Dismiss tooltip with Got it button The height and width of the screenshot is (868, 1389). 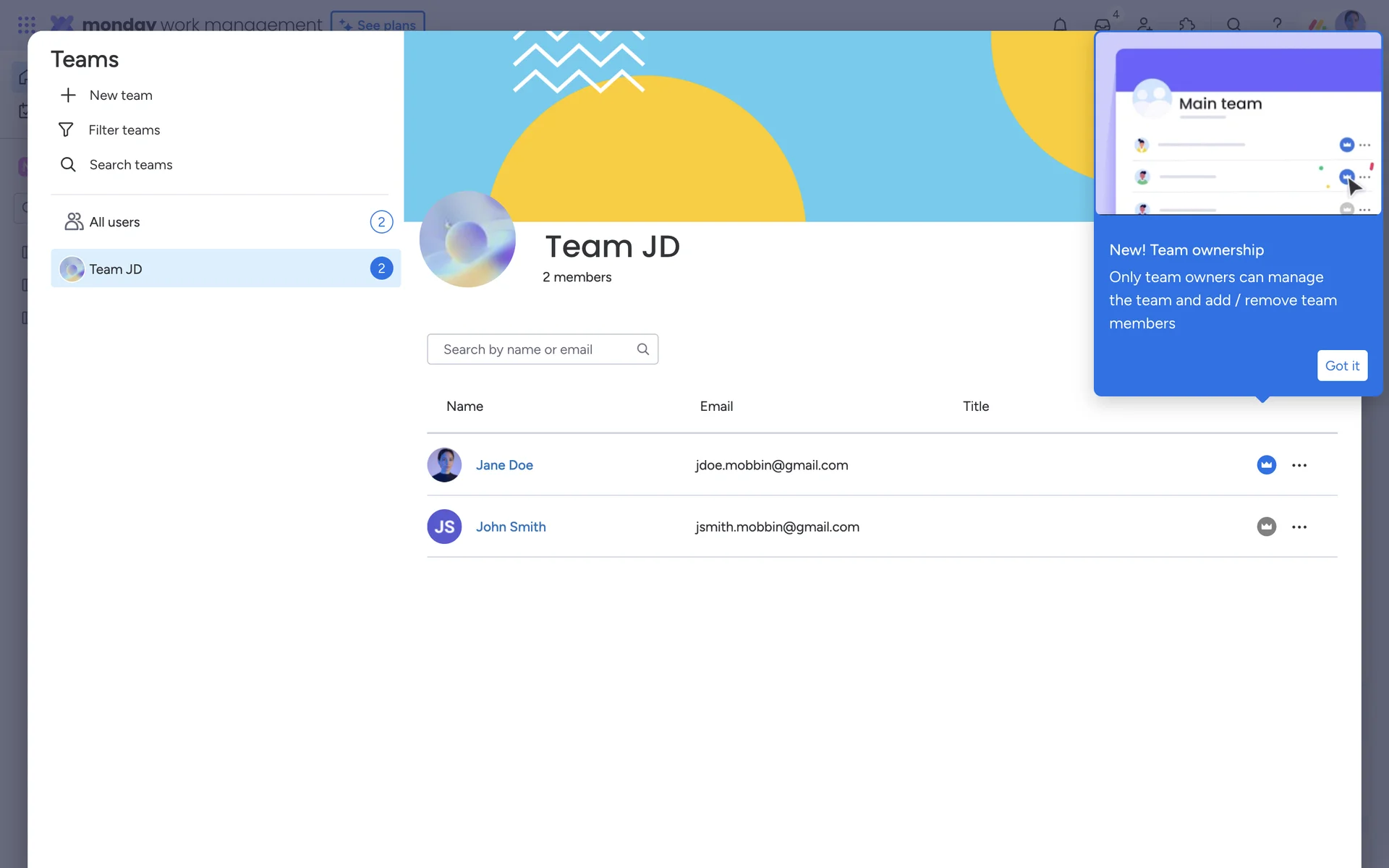click(1342, 366)
